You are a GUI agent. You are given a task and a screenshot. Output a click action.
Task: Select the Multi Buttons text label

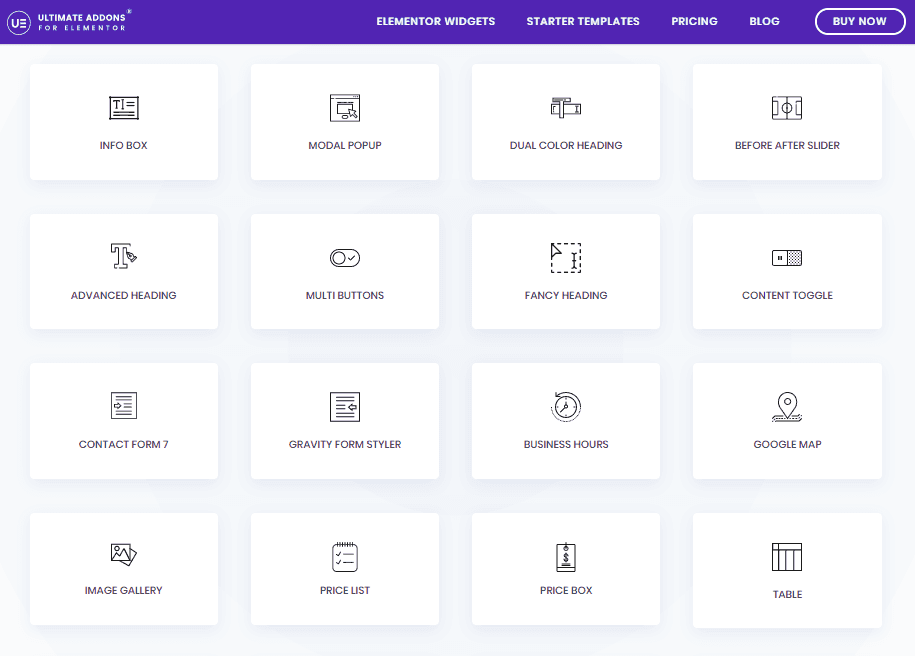pos(345,295)
